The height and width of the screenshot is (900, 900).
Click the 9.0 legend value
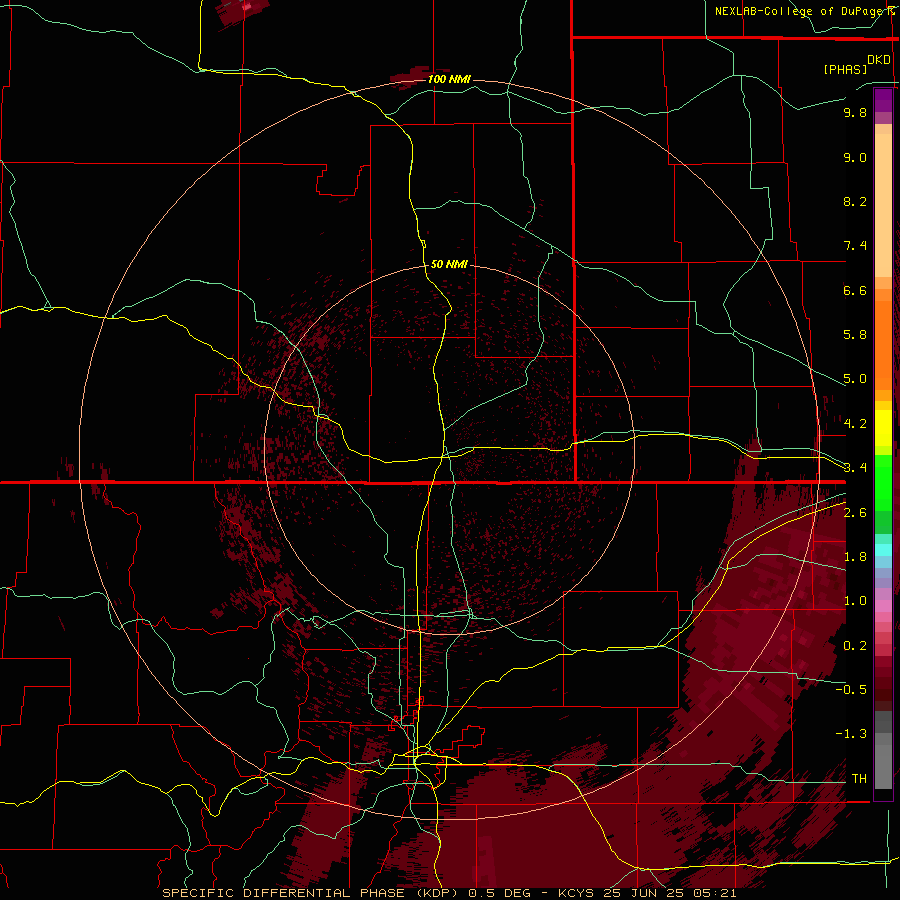pyautogui.click(x=855, y=157)
